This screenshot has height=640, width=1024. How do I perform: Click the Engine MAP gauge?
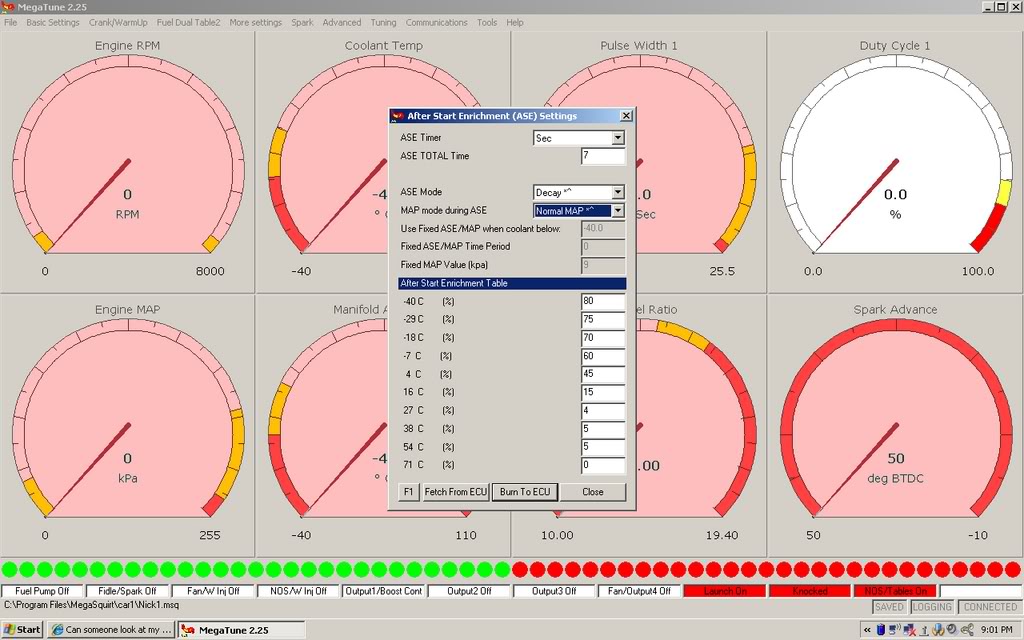pyautogui.click(x=127, y=426)
